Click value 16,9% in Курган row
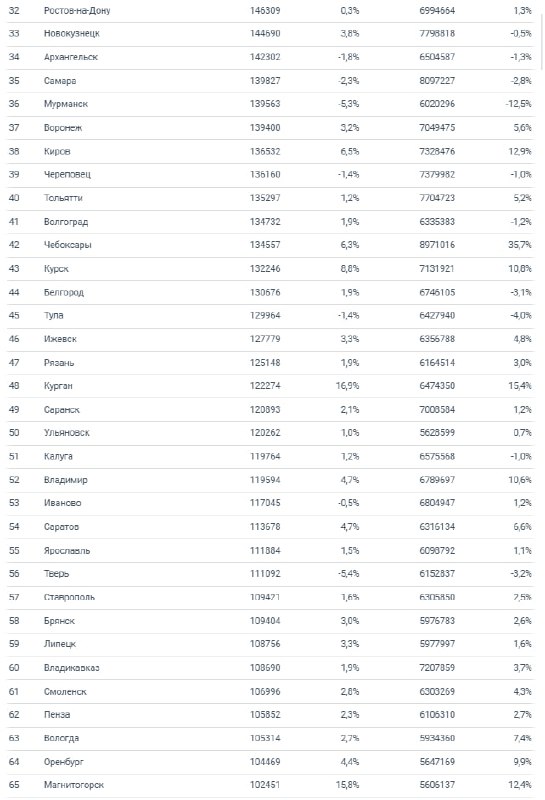 click(348, 386)
